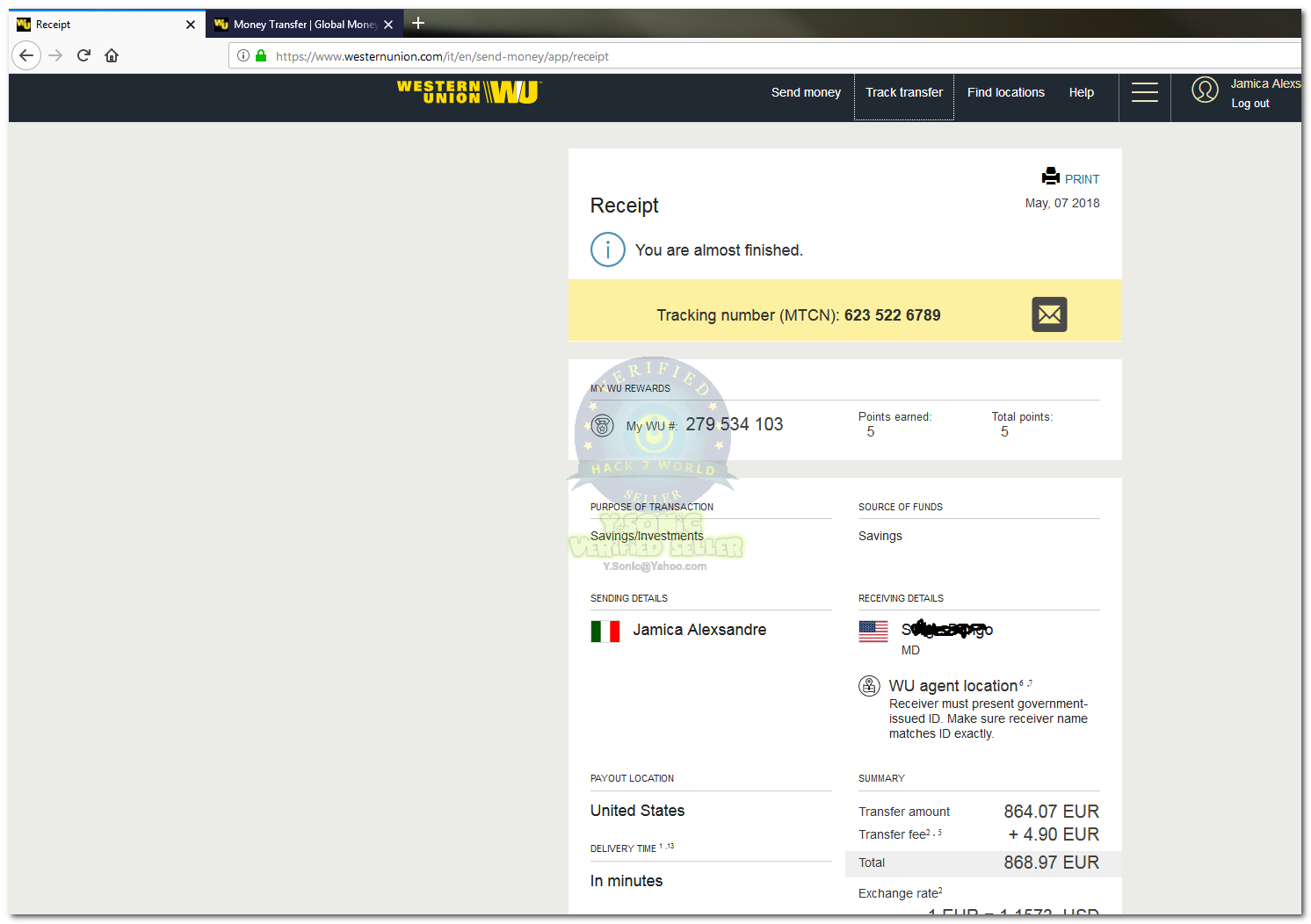Click Savings/Investments purpose text
The height and width of the screenshot is (924, 1311).
point(647,536)
